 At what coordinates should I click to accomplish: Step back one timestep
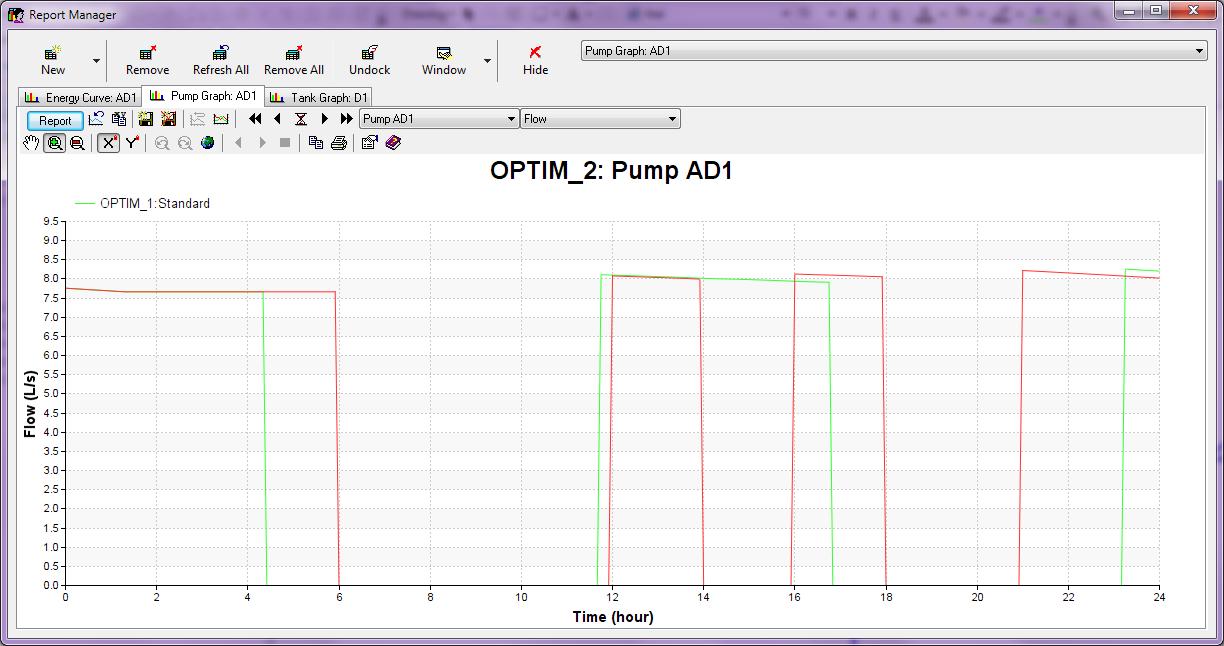277,119
